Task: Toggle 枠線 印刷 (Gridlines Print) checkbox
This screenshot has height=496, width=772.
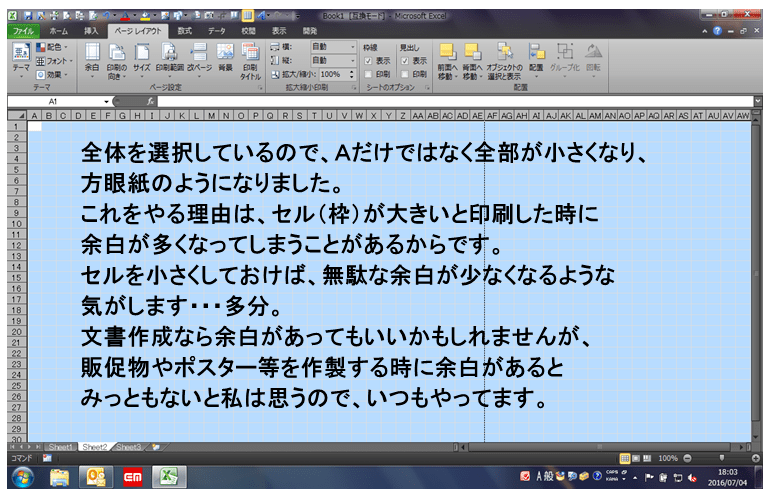Action: [x=368, y=74]
